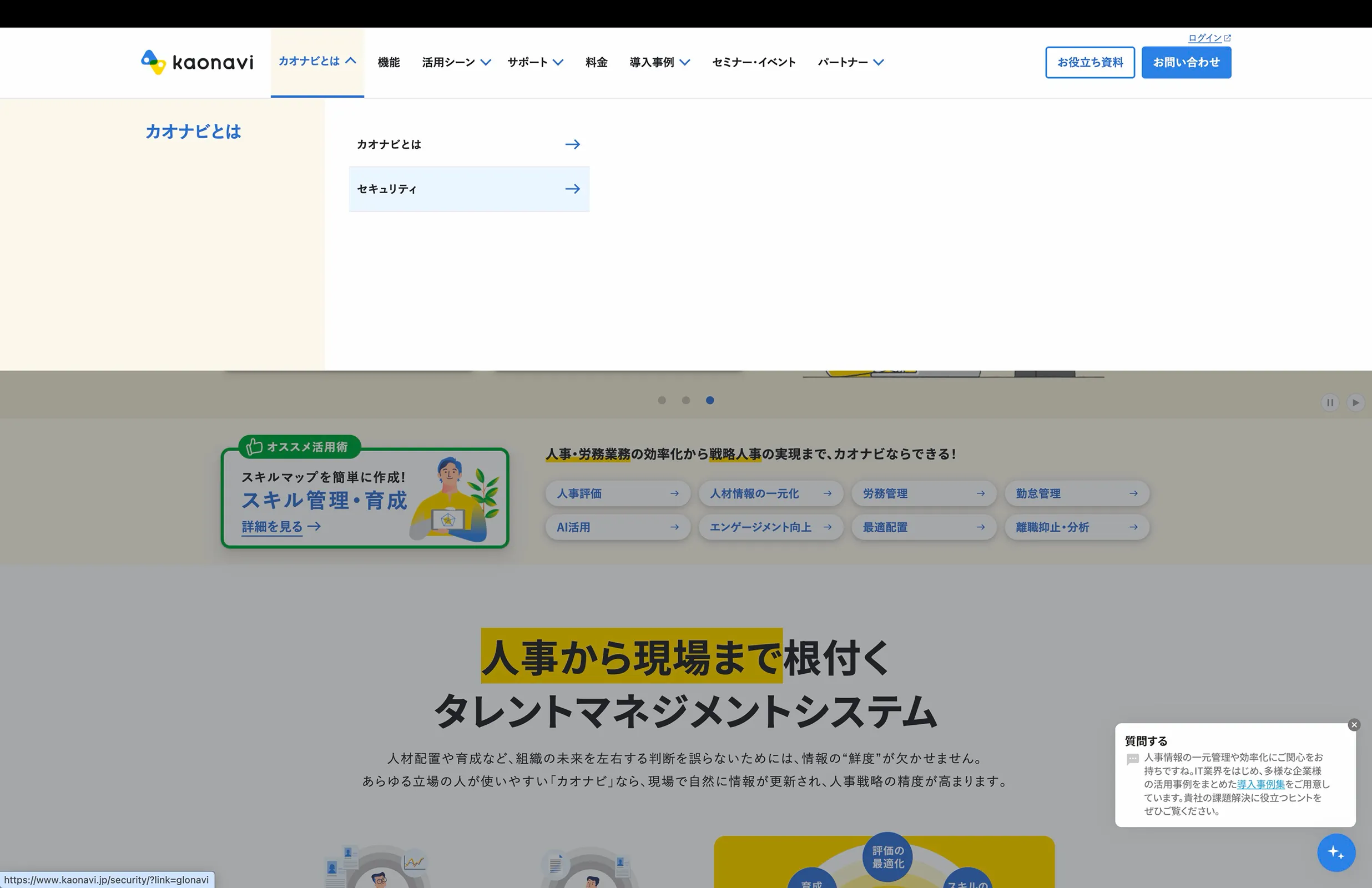The width and height of the screenshot is (1372, 888).
Task: Open the AI chat sparkle button
Action: (x=1336, y=852)
